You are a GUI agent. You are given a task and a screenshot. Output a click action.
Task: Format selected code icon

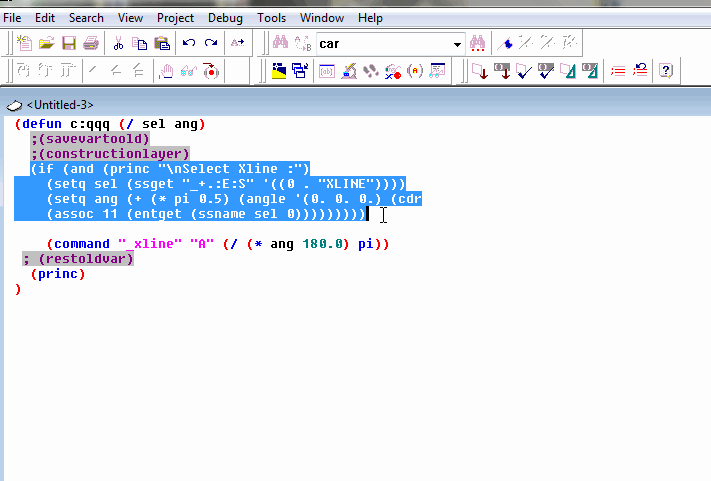[590, 71]
